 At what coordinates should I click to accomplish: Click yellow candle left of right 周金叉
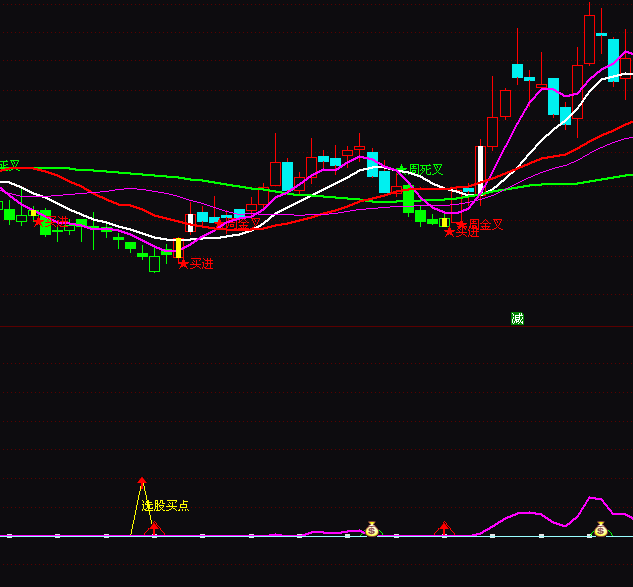pos(445,222)
